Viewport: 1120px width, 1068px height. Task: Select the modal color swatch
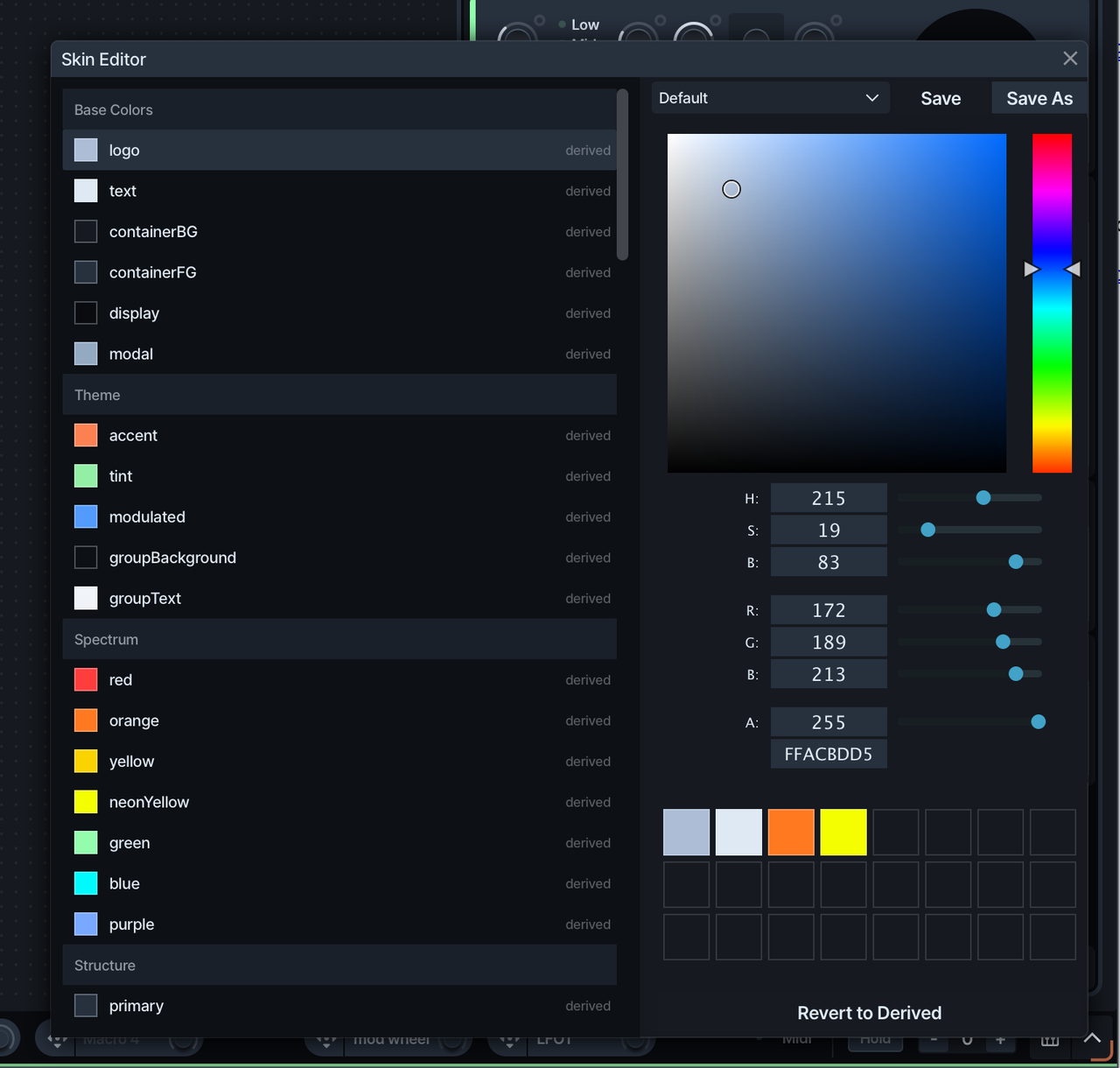(x=86, y=354)
